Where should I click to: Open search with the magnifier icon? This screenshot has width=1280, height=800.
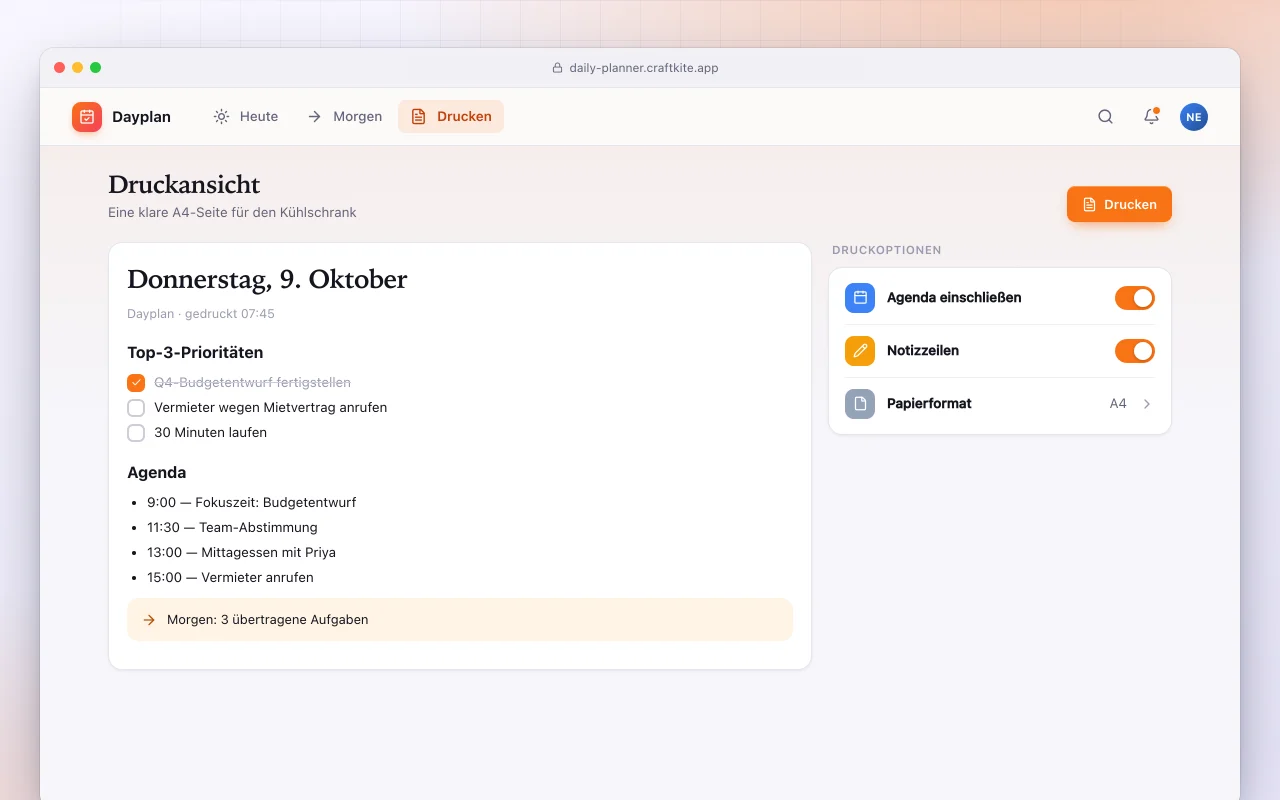coord(1105,117)
